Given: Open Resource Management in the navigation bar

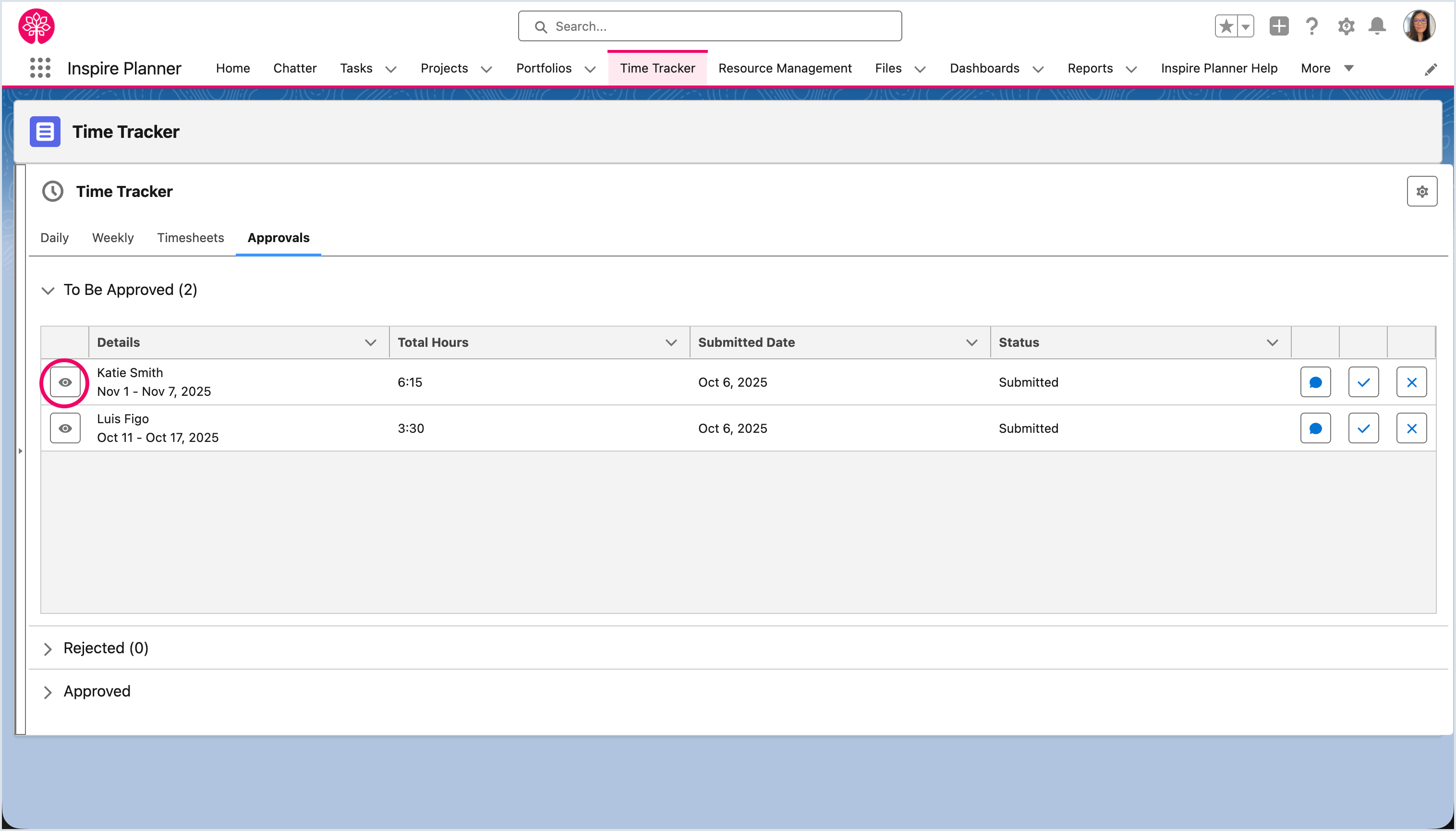Looking at the screenshot, I should click(x=785, y=69).
